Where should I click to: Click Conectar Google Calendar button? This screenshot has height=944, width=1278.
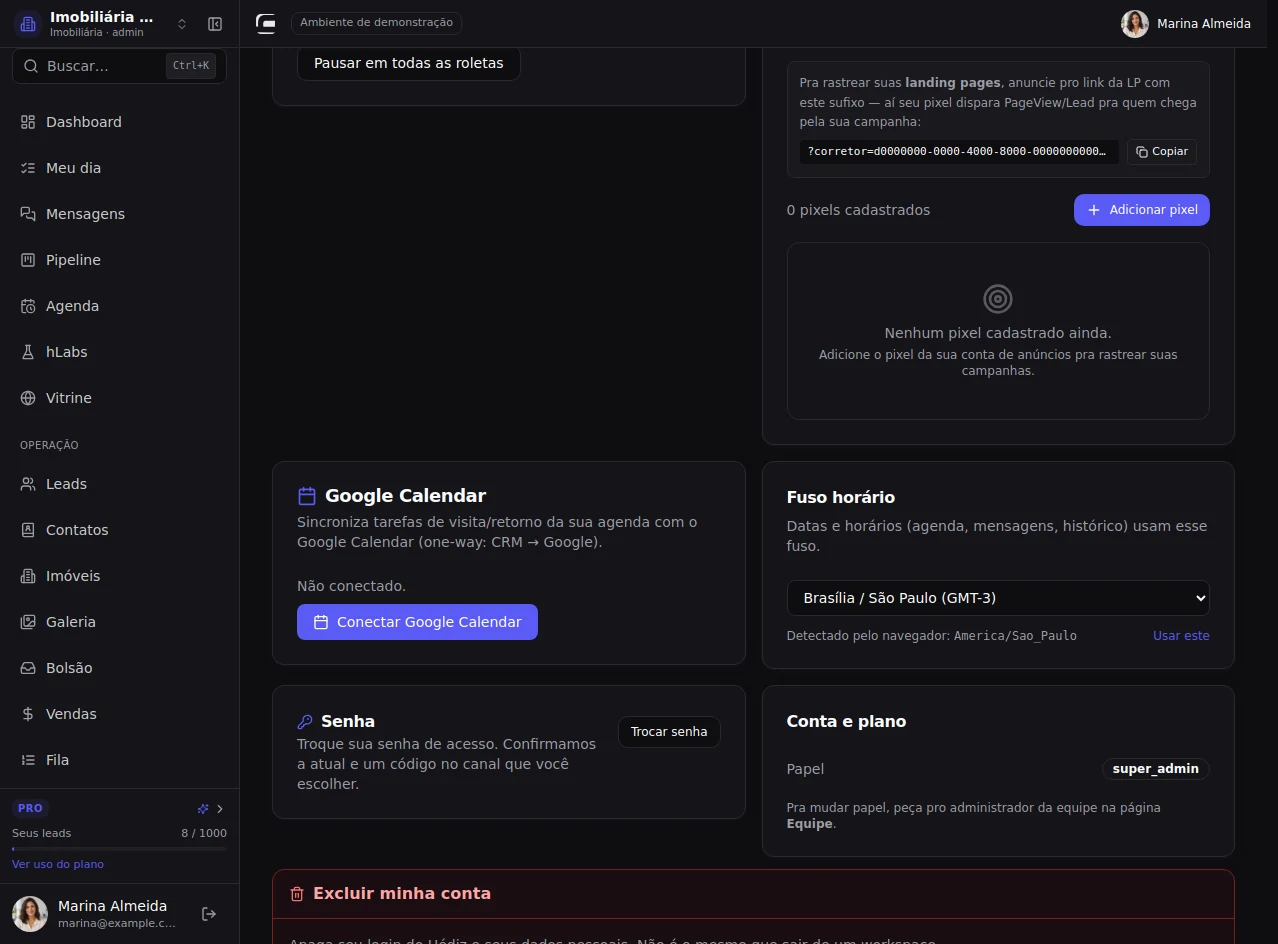point(417,622)
